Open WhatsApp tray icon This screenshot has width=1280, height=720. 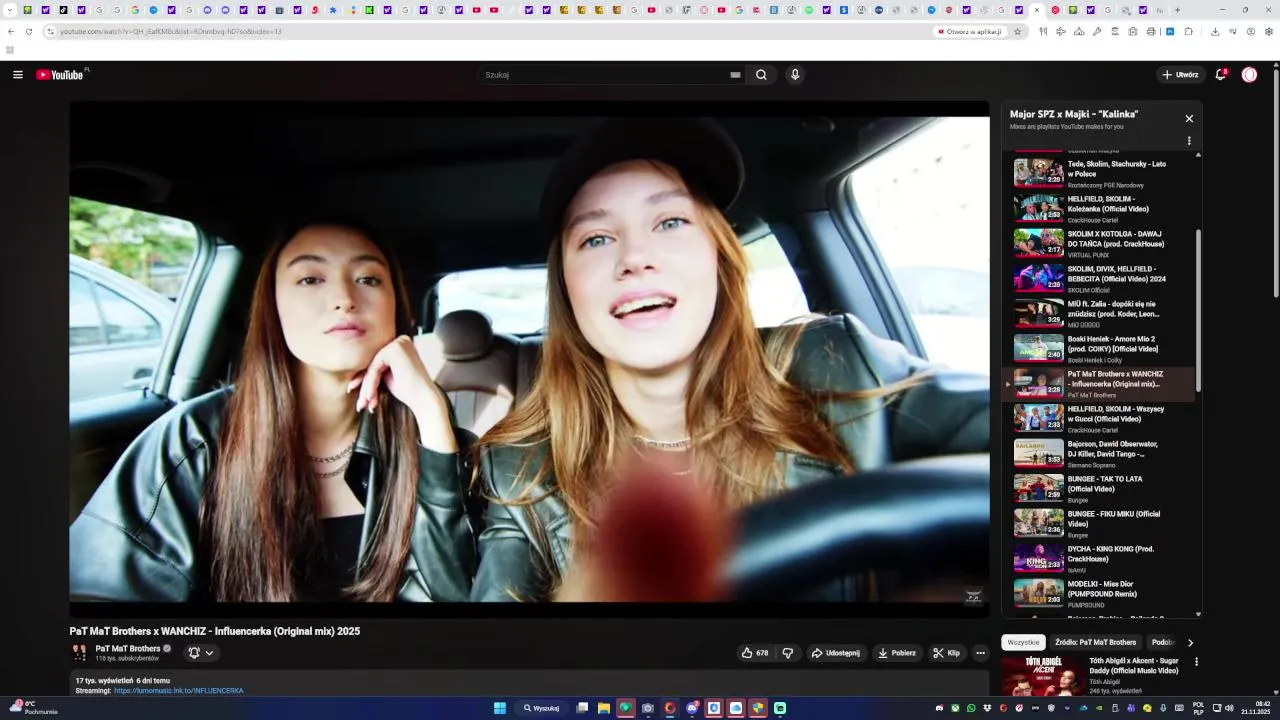click(971, 708)
